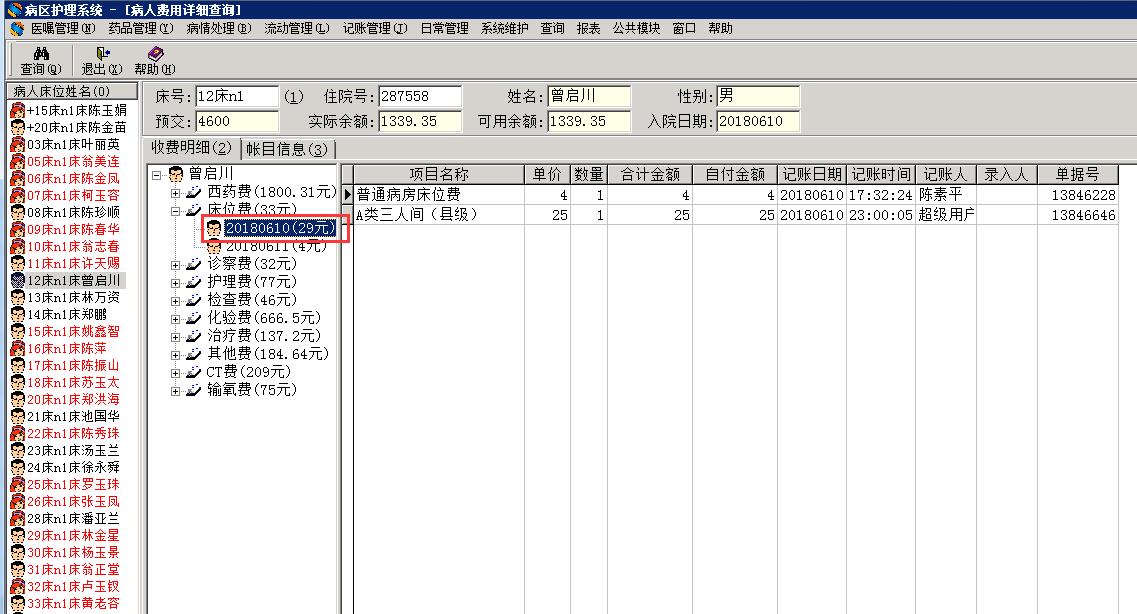
Task: Click the 预交 field showing 4600
Action: (x=237, y=121)
